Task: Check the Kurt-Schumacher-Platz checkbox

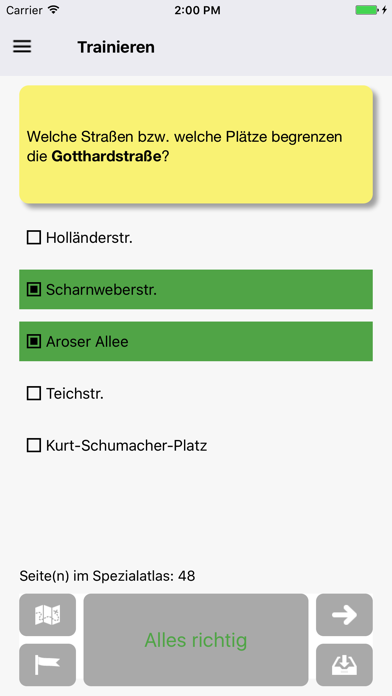Action: (34, 445)
